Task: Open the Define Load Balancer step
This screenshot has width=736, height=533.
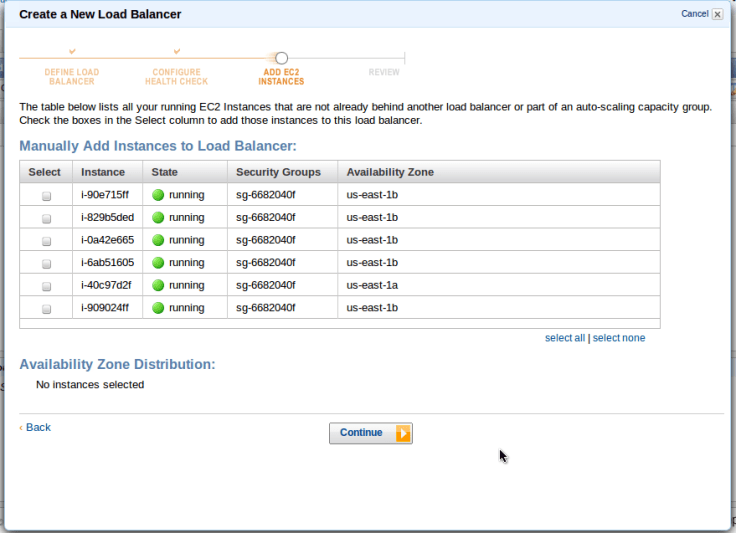Action: tap(72, 77)
